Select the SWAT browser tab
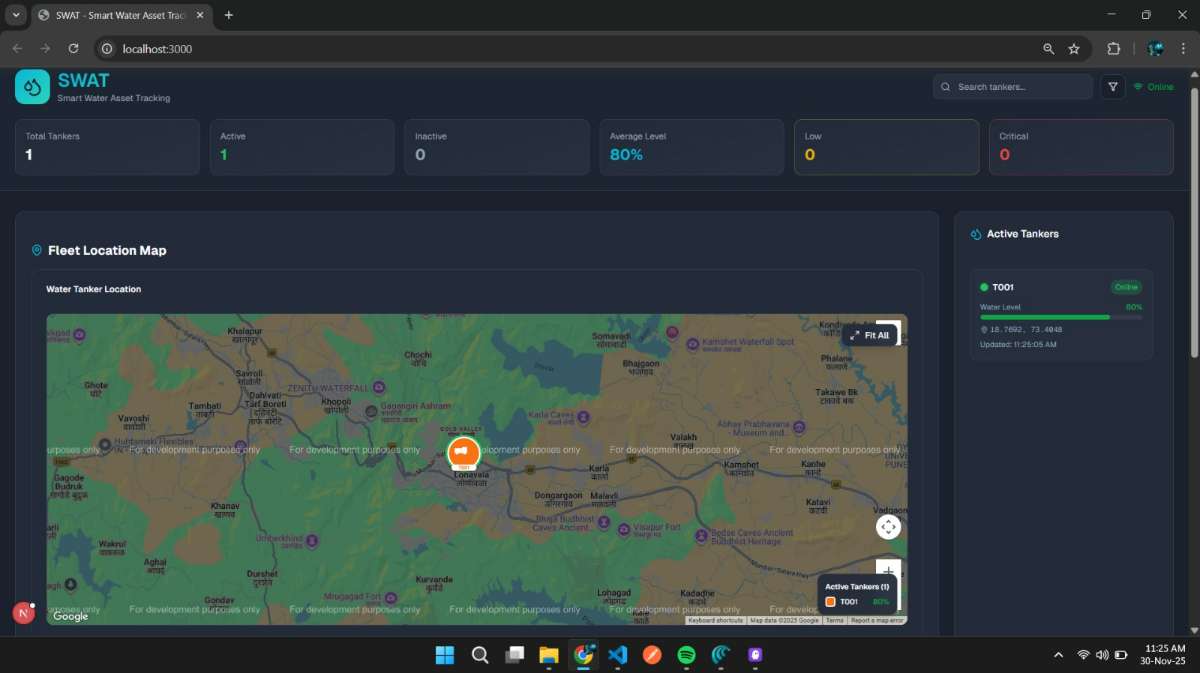 click(120, 15)
